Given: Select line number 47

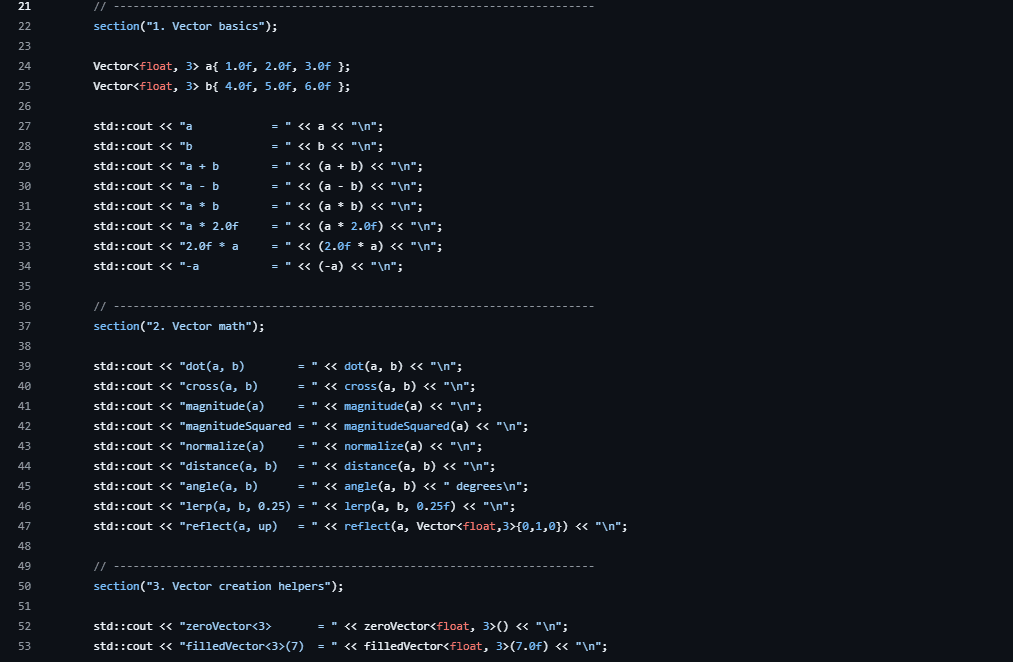Looking at the screenshot, I should (25, 526).
